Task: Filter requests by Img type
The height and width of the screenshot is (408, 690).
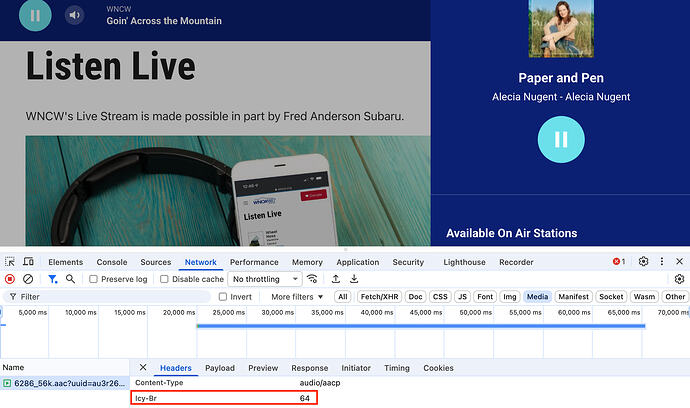Action: tap(510, 297)
